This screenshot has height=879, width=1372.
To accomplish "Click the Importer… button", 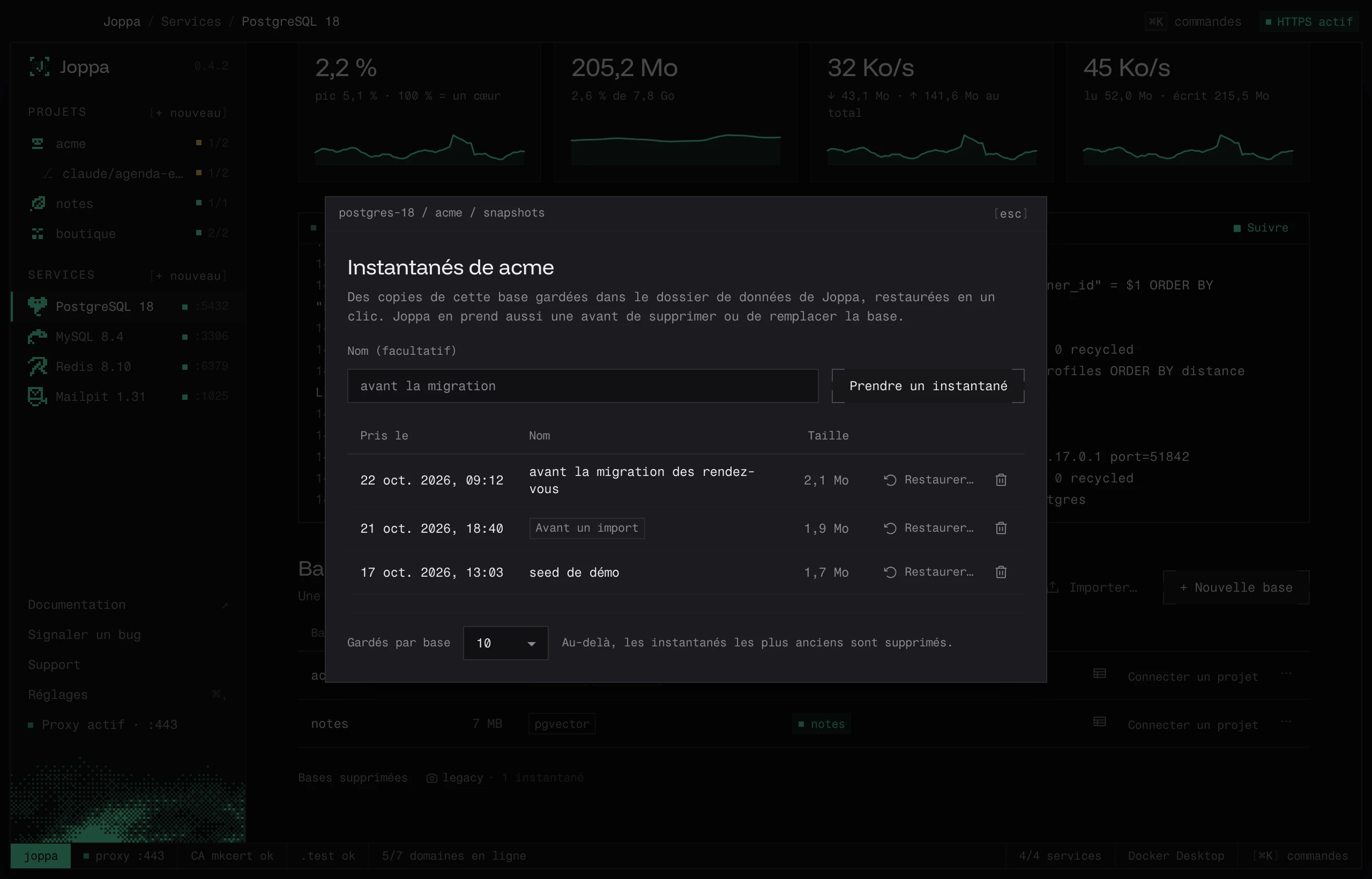I will [1092, 587].
